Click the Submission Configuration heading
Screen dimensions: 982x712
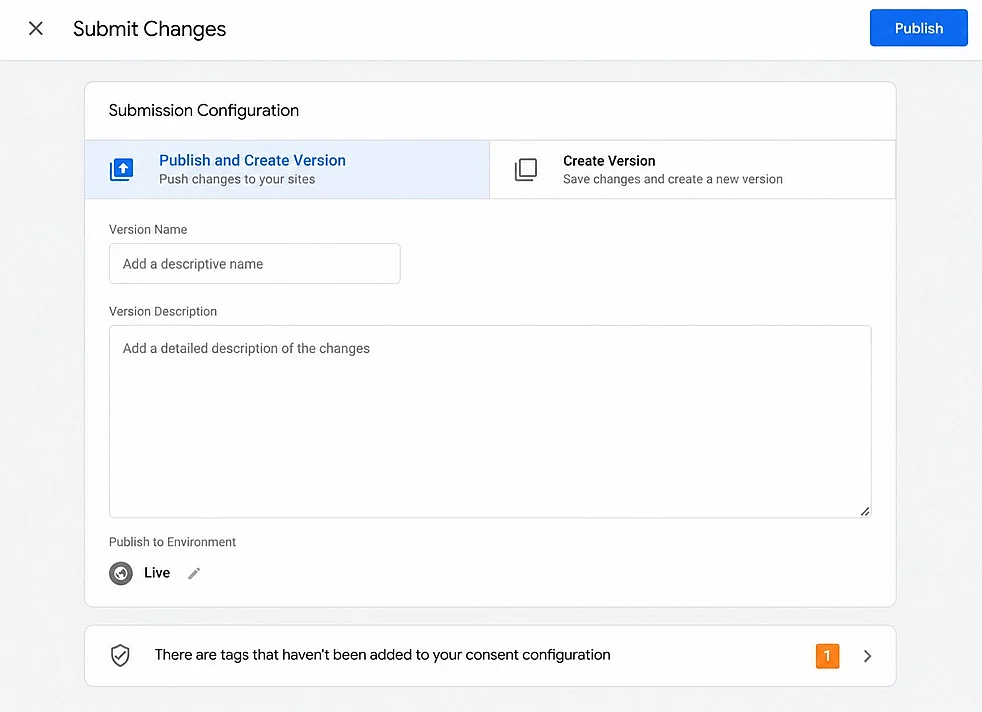(204, 111)
